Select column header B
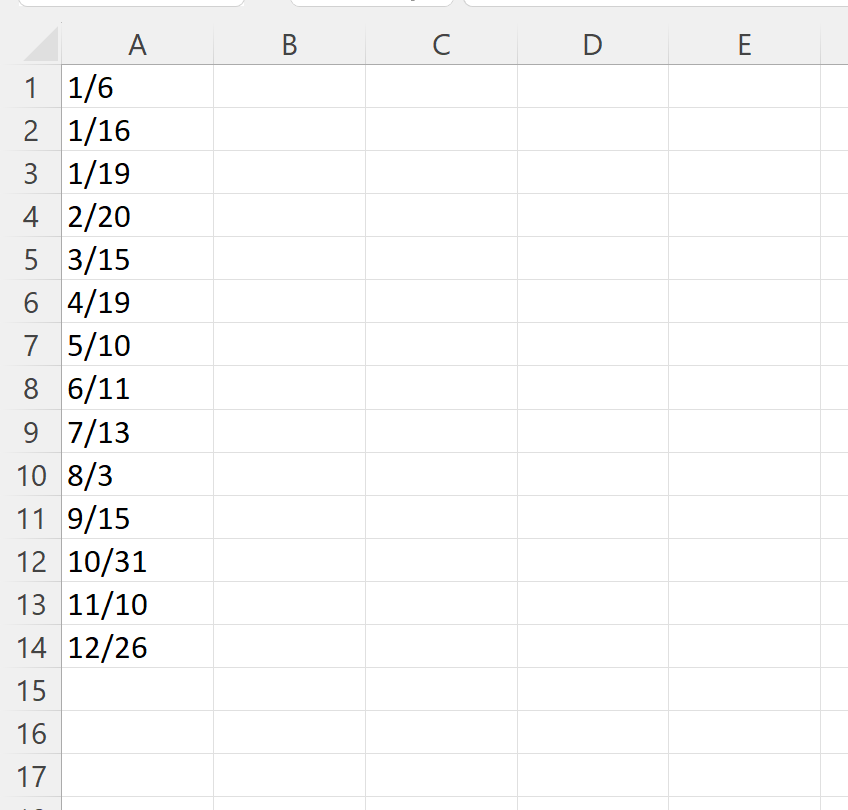 289,44
